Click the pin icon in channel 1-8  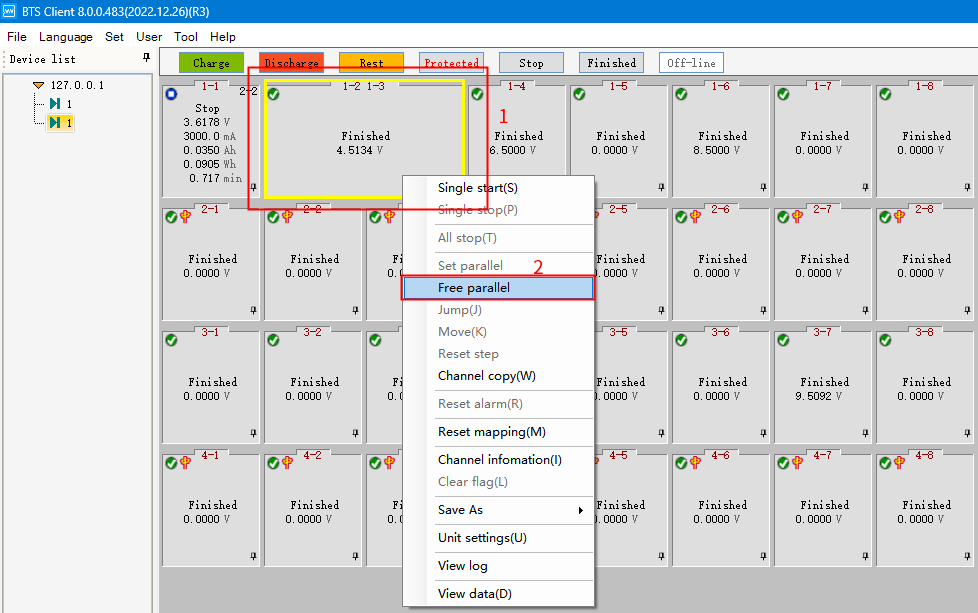point(967,187)
